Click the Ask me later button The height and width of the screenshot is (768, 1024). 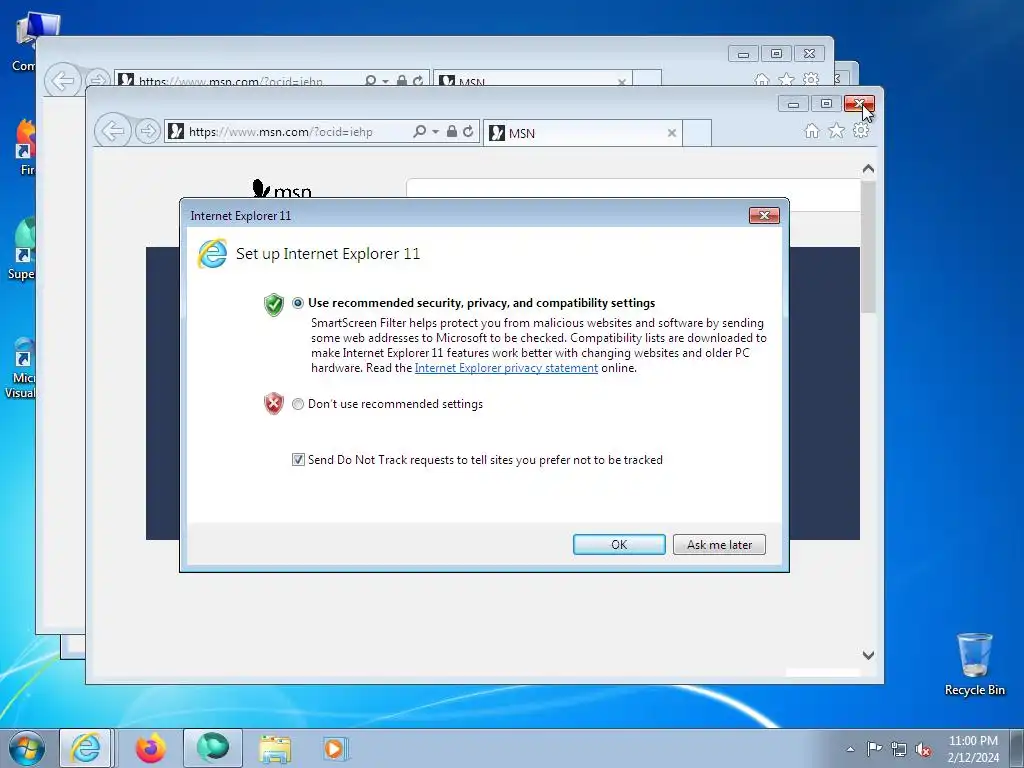pos(719,545)
